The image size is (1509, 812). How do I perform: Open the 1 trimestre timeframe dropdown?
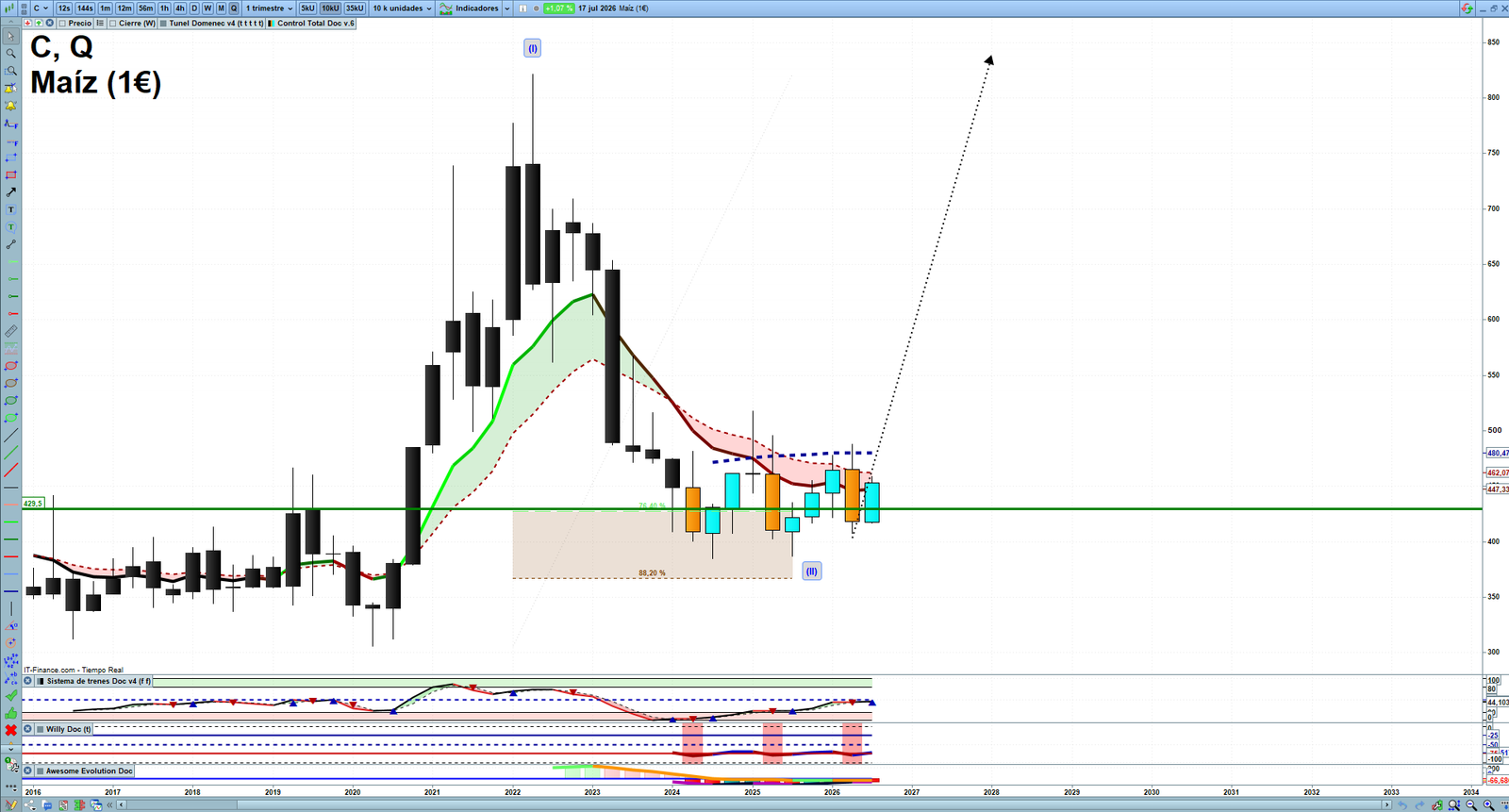pyautogui.click(x=270, y=8)
